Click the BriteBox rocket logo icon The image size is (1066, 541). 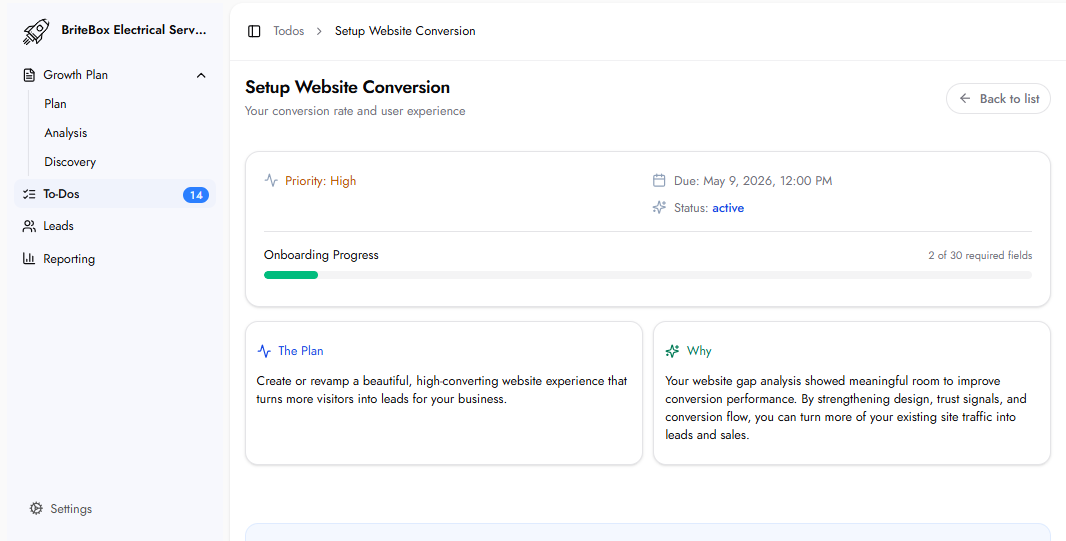36,32
